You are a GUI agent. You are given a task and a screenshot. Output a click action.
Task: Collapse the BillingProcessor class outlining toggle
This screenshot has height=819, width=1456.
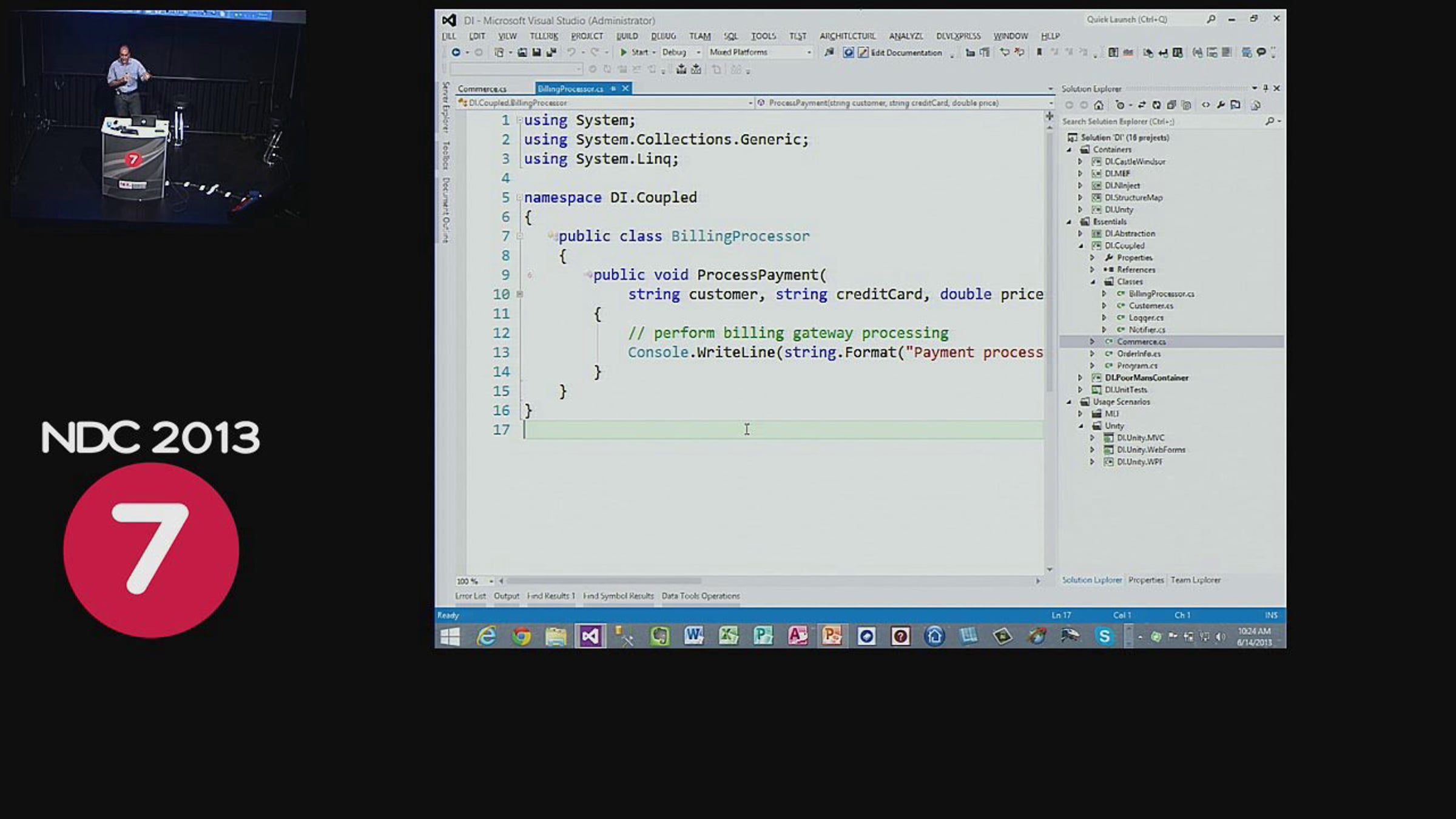[520, 236]
